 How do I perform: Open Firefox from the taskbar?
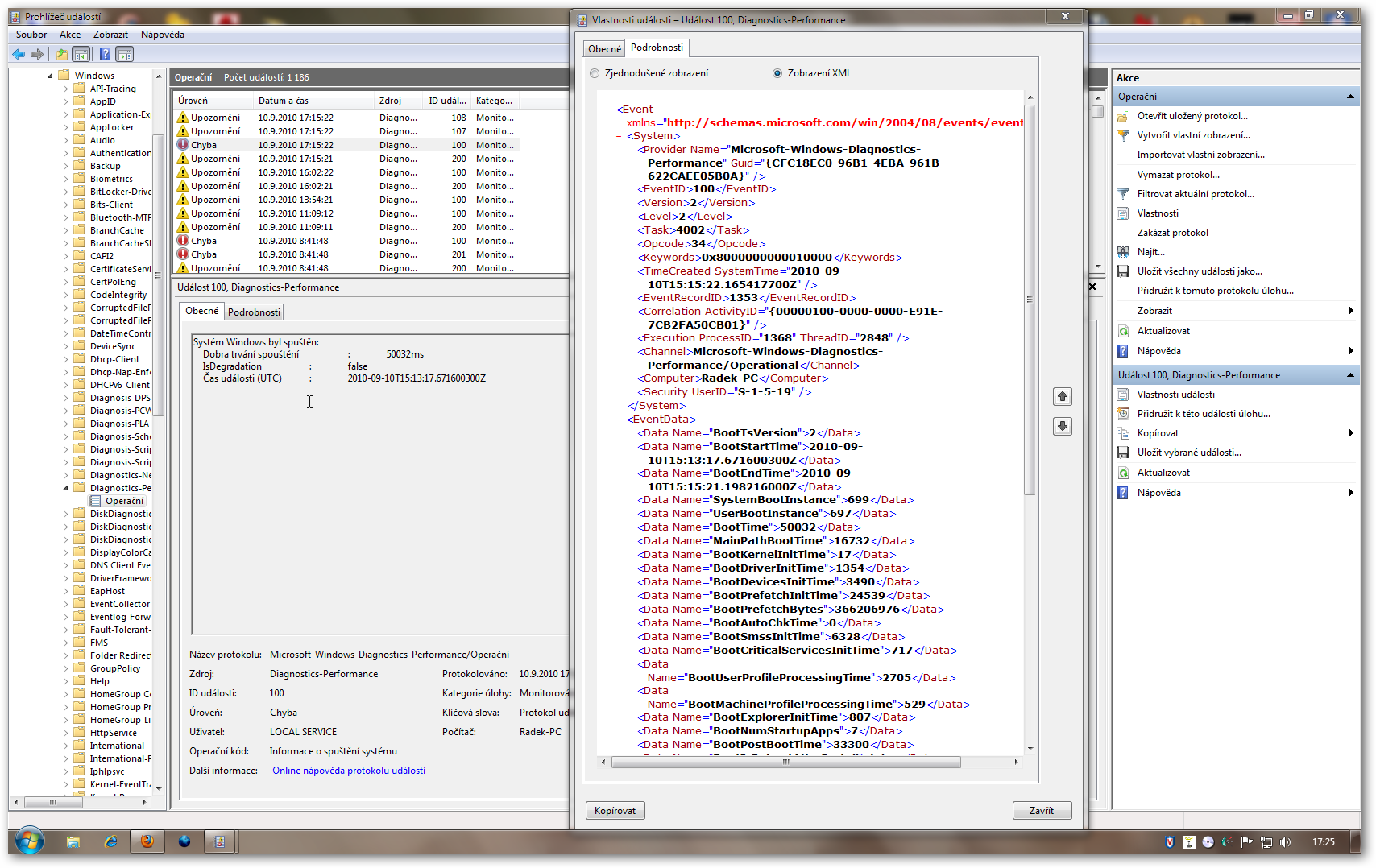(x=147, y=841)
